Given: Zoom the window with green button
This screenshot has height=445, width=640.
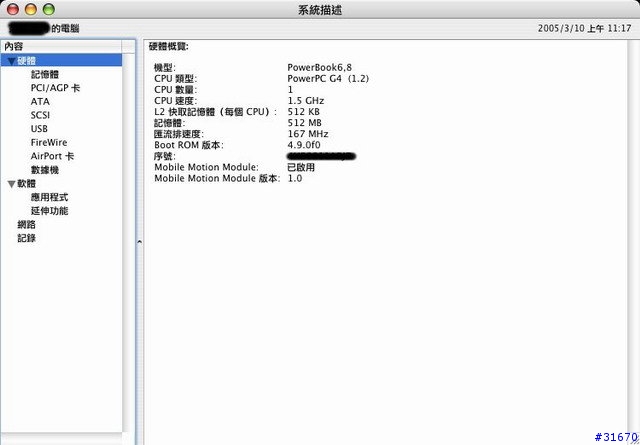Looking at the screenshot, I should pyautogui.click(x=49, y=9).
